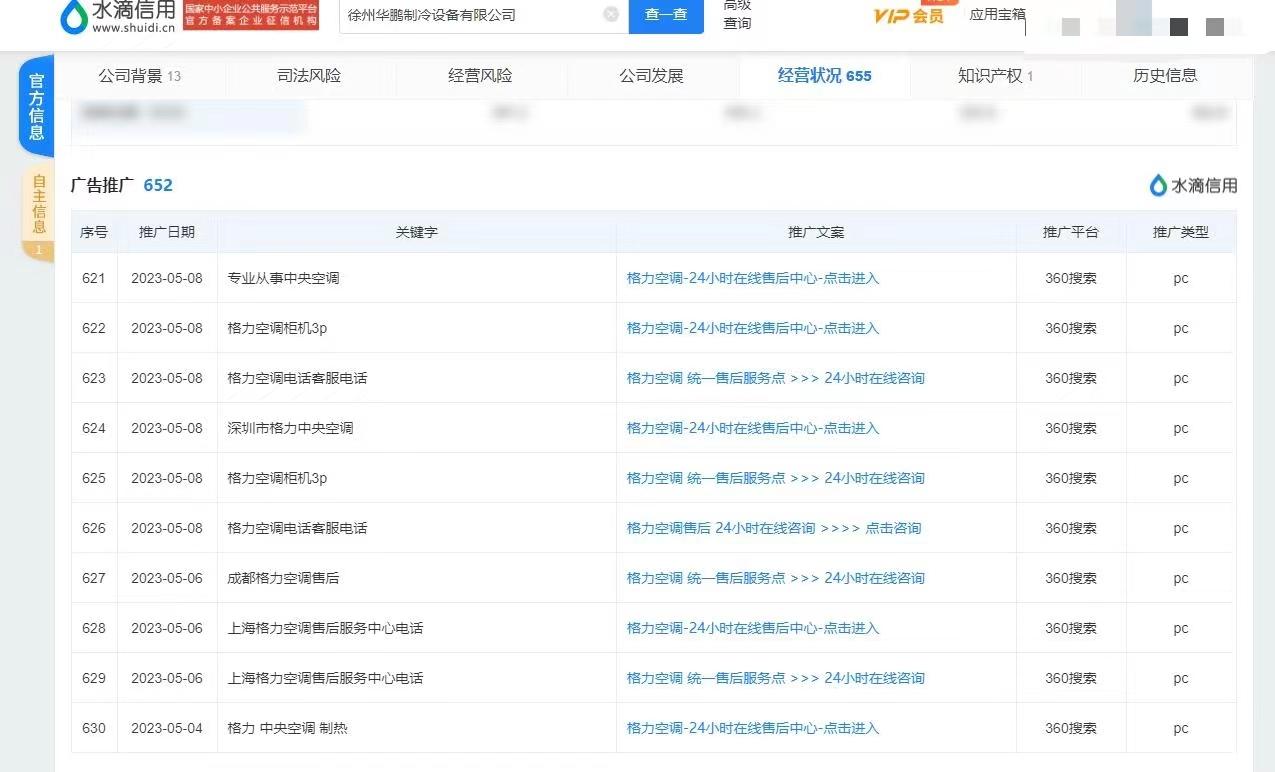Select the 官方信息 side tab
The image size is (1275, 772).
pyautogui.click(x=37, y=106)
